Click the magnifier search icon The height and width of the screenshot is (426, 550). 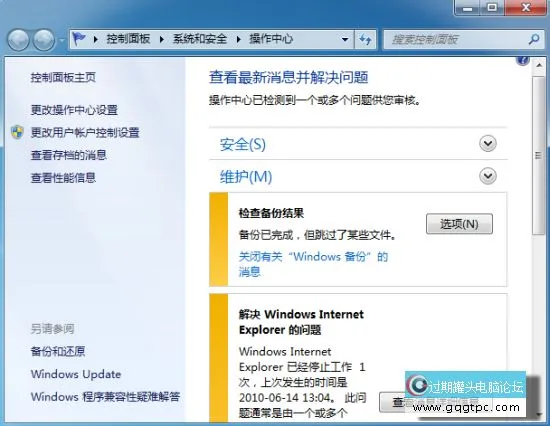point(534,39)
